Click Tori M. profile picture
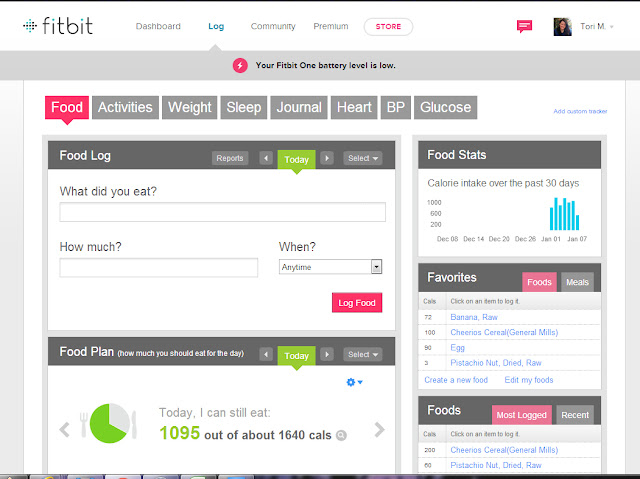The width and height of the screenshot is (640, 479). pyautogui.click(x=562, y=27)
